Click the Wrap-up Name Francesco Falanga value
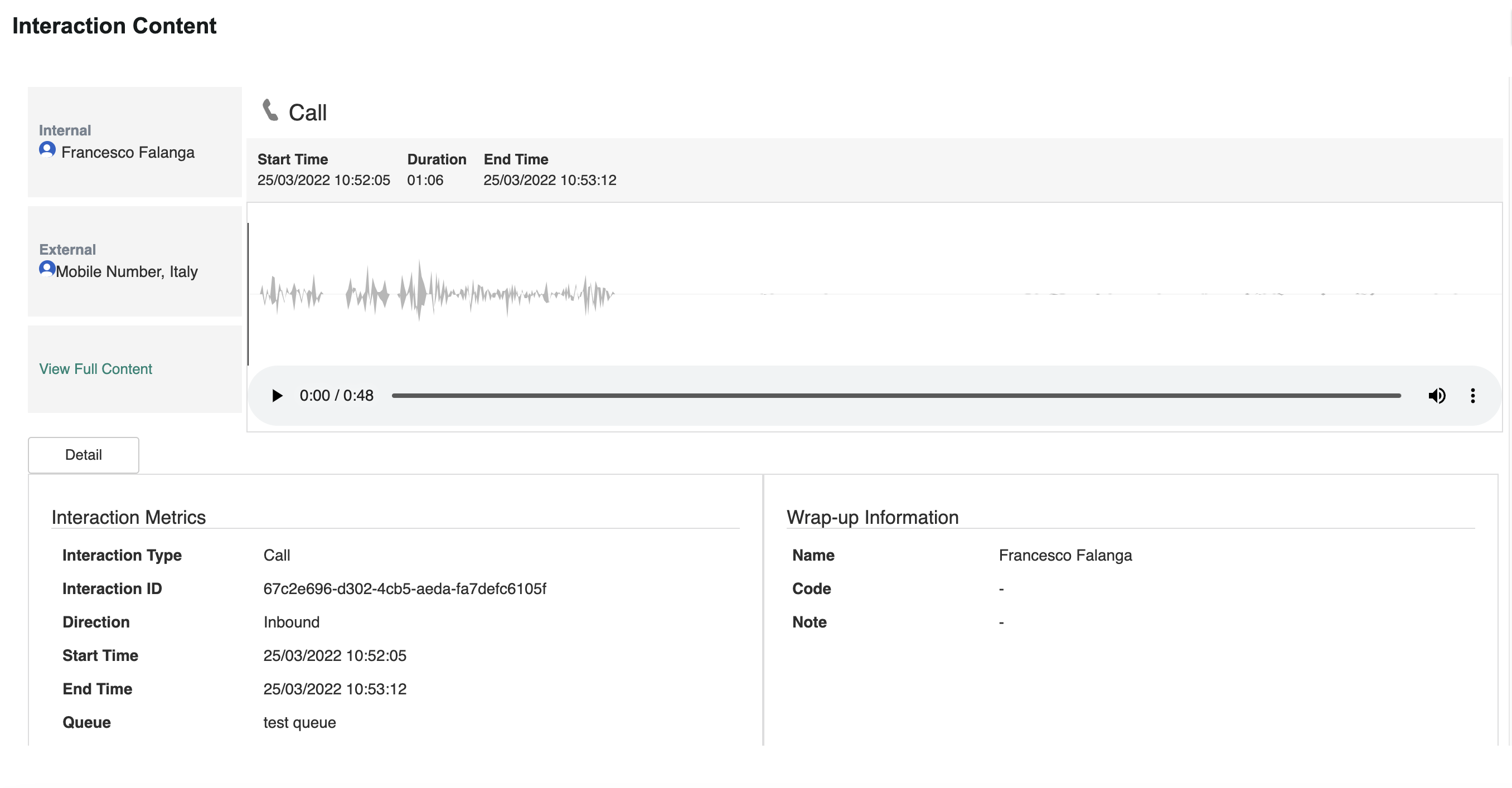The height and width of the screenshot is (788, 1512). tap(1065, 555)
